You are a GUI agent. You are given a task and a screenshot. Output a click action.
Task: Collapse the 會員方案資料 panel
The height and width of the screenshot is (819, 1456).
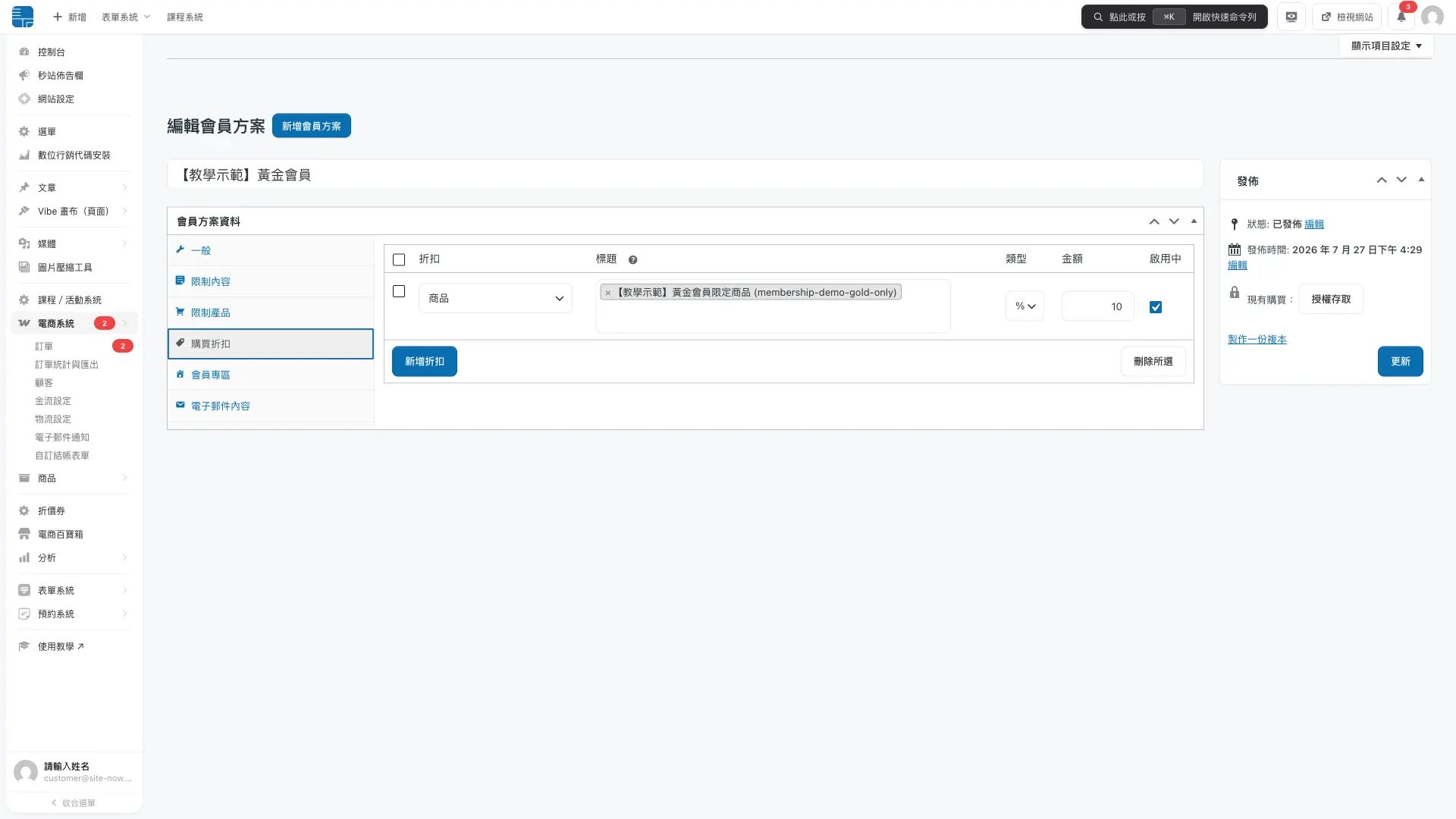1194,221
